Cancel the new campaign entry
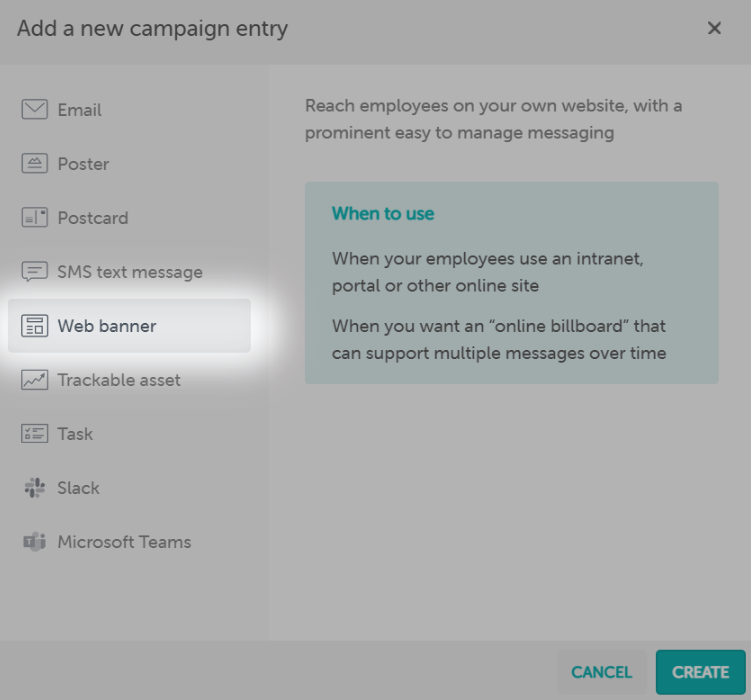 pos(602,672)
